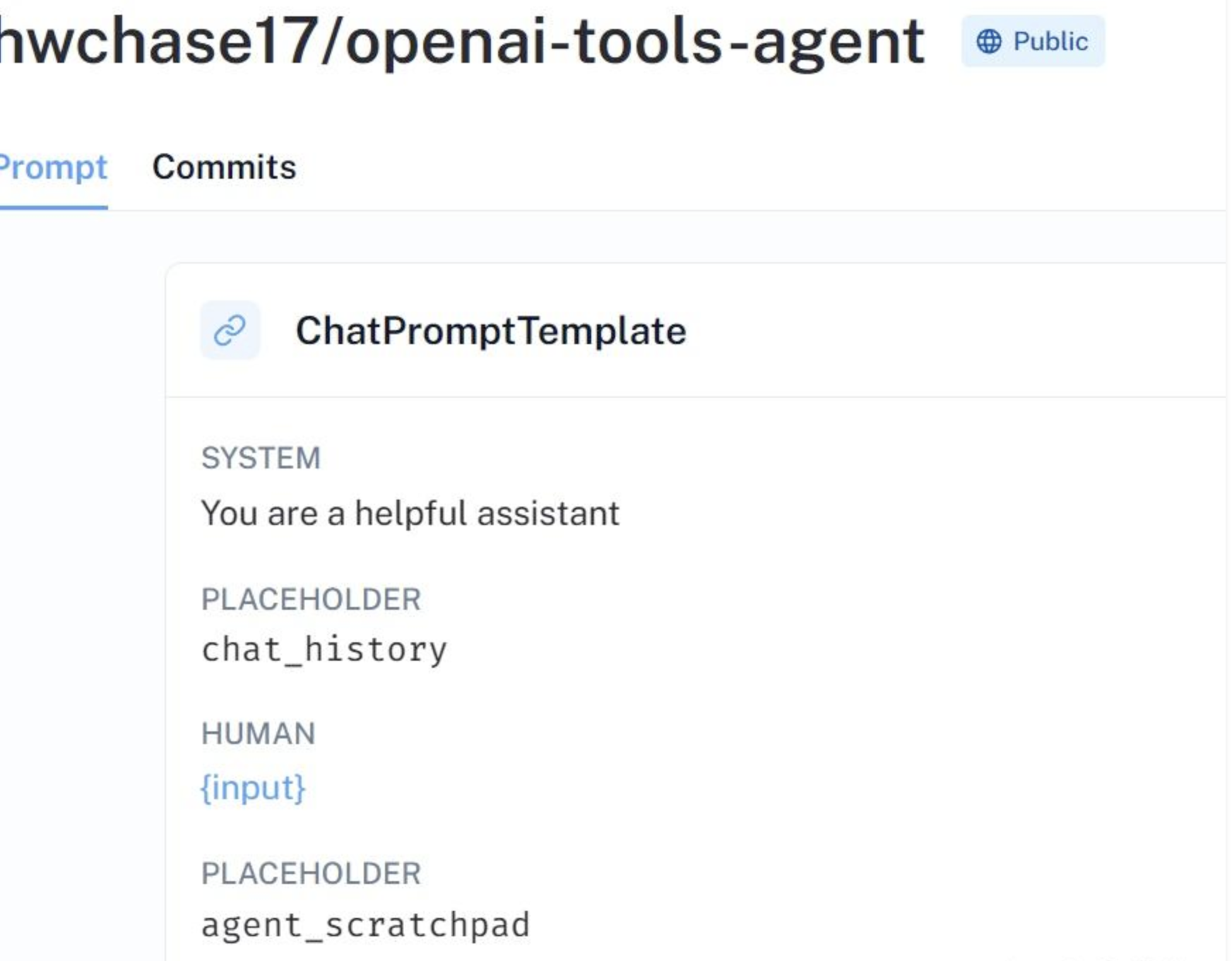This screenshot has width=1232, height=961.
Task: Select the chat_history placeholder variable
Action: tap(324, 649)
